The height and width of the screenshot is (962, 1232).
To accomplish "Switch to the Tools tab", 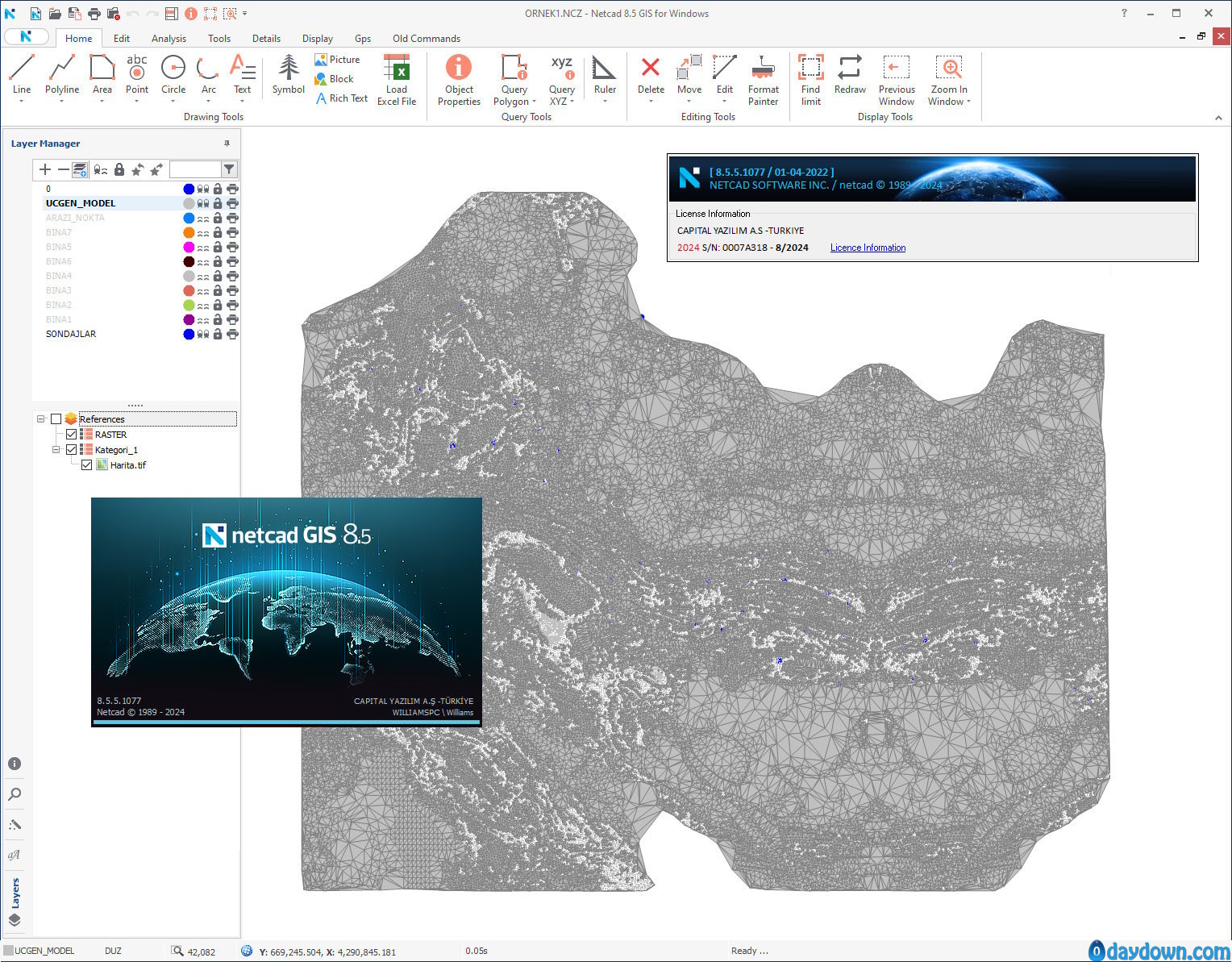I will pyautogui.click(x=219, y=39).
